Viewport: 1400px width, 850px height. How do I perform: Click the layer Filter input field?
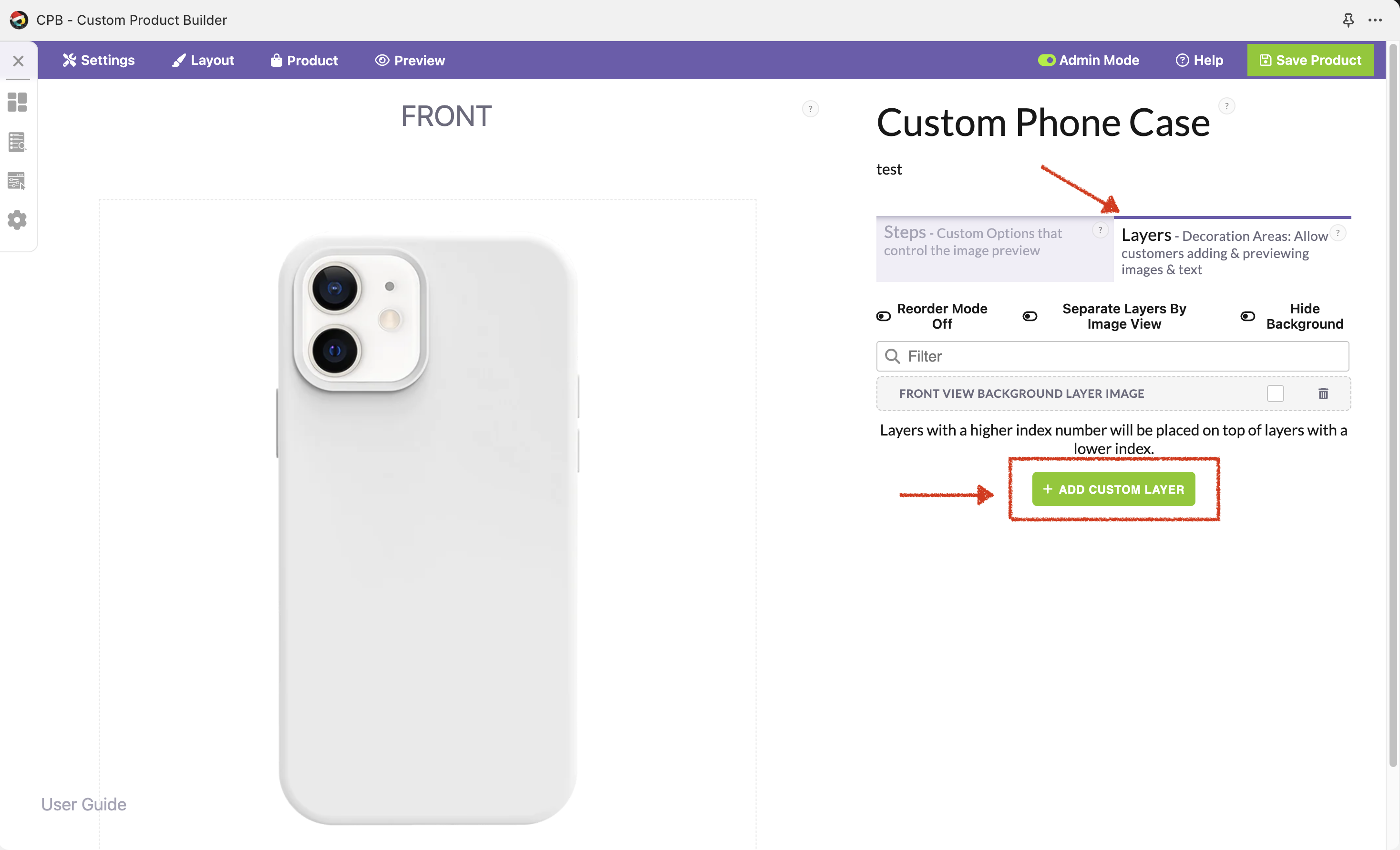pyautogui.click(x=1112, y=356)
